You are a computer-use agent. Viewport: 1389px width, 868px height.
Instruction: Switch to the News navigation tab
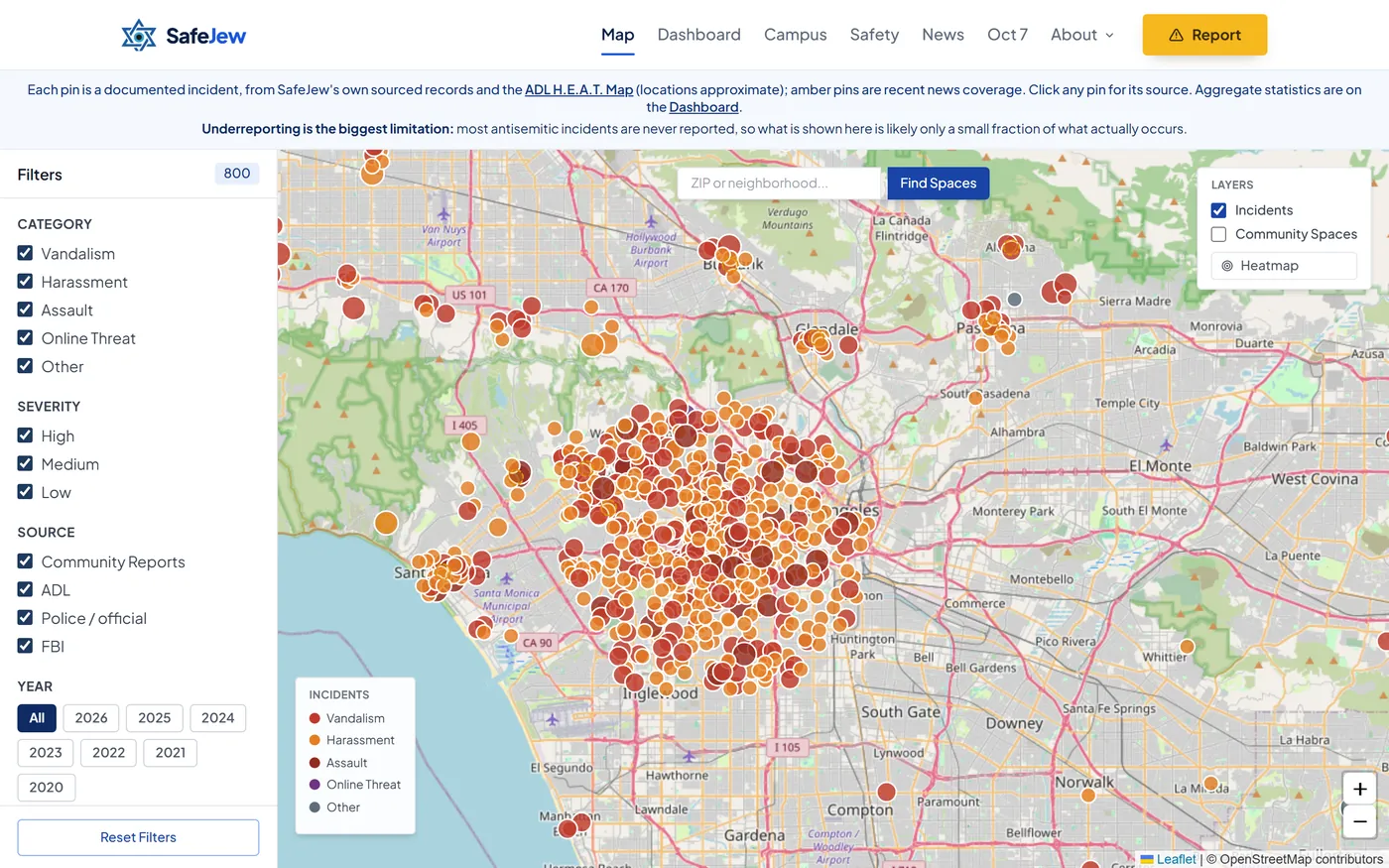(x=943, y=35)
